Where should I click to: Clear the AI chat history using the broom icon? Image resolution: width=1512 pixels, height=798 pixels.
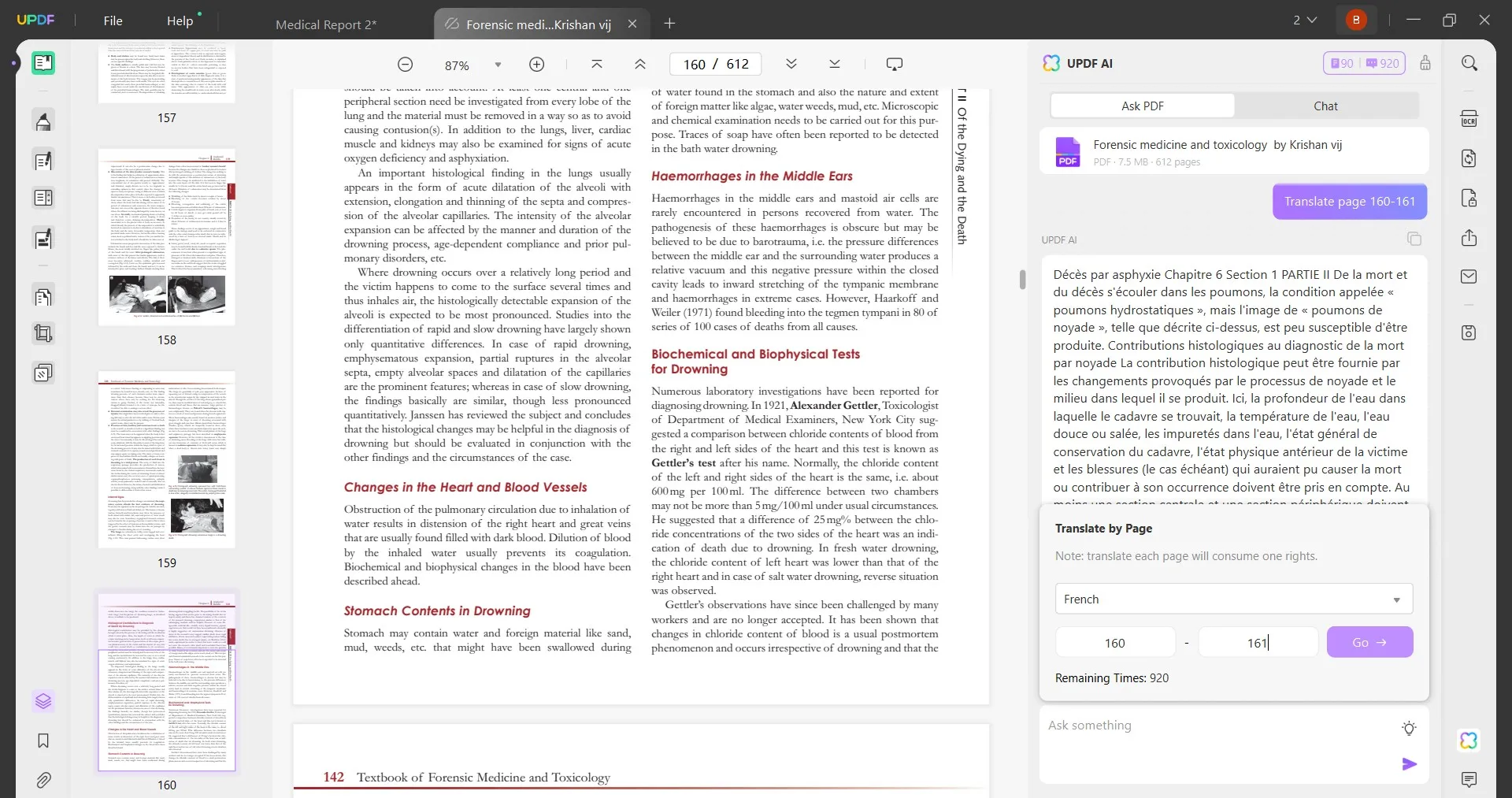pos(1425,63)
